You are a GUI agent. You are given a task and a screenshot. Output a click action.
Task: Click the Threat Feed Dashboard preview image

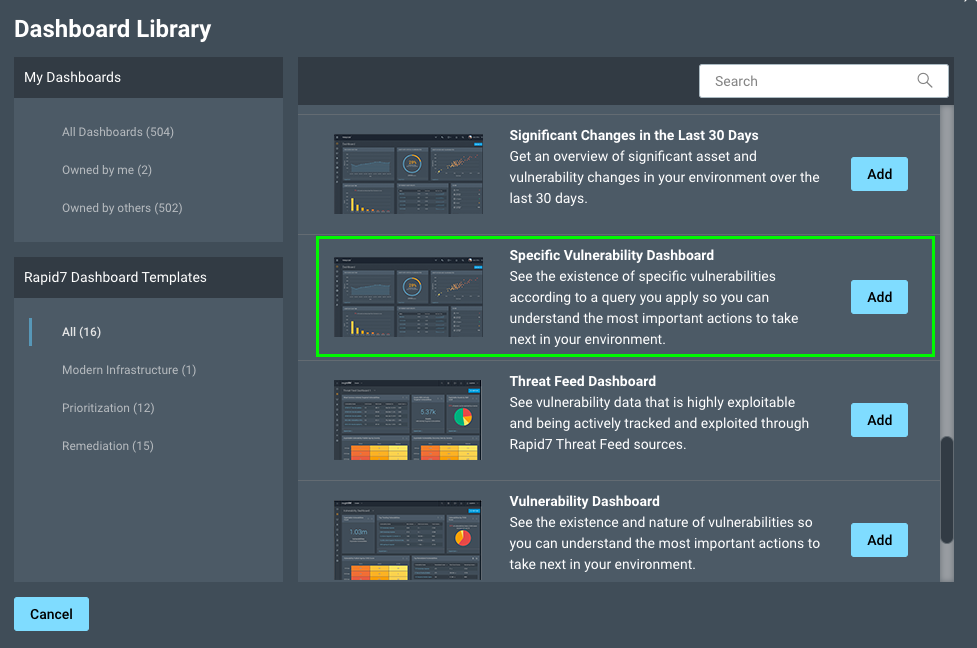(408, 420)
